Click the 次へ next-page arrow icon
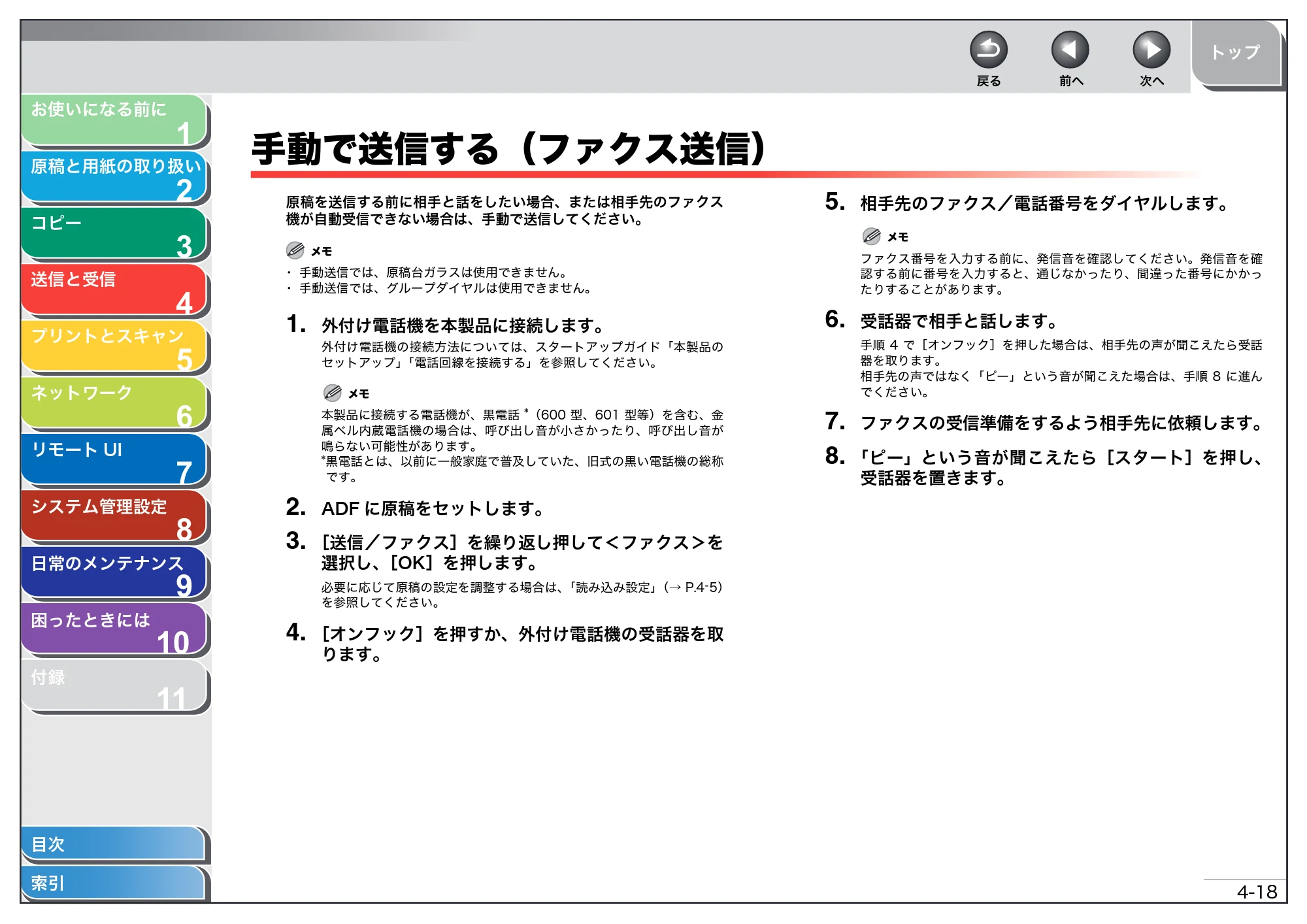This screenshot has height=924, width=1307. [1151, 50]
